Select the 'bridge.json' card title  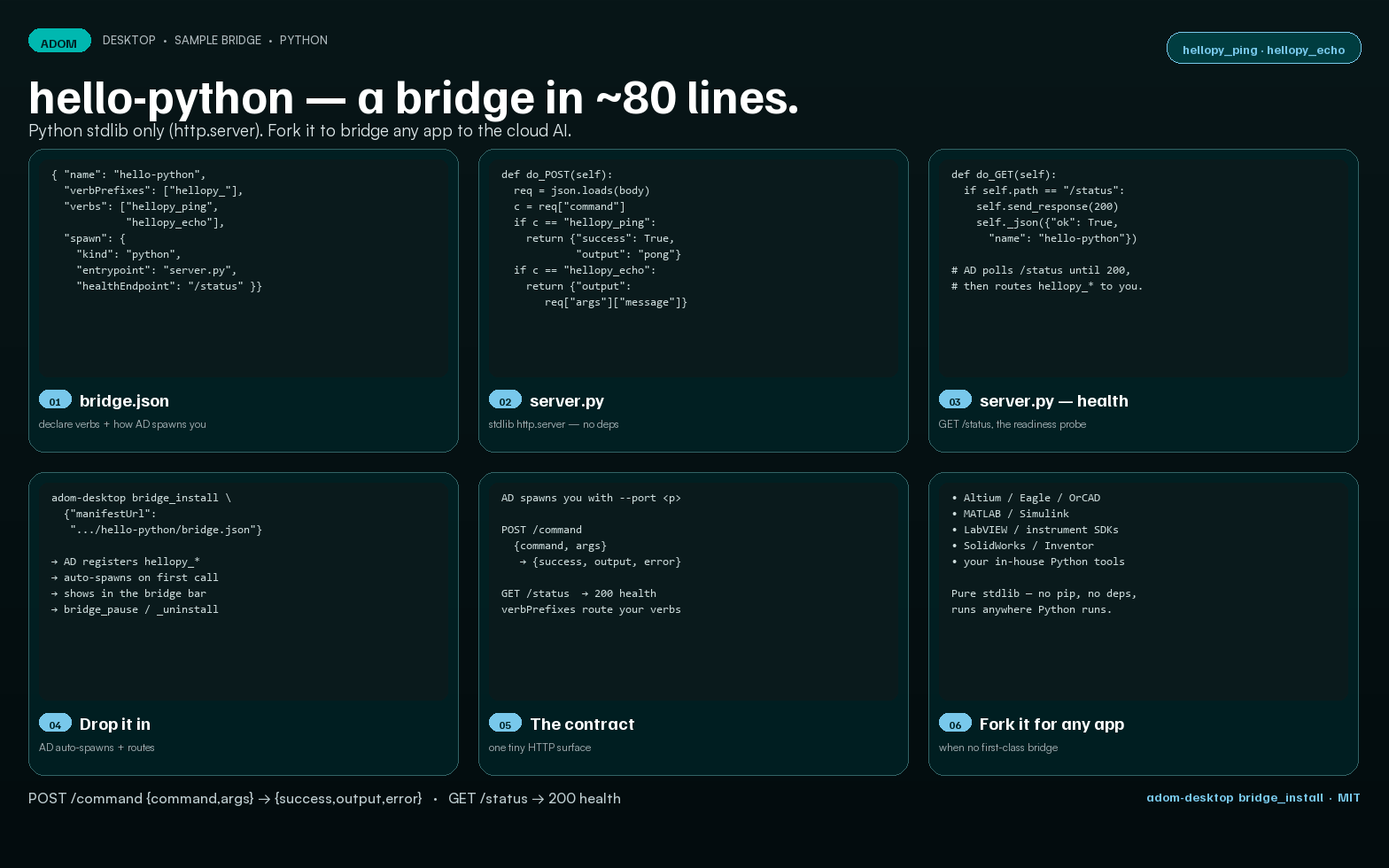pos(124,401)
